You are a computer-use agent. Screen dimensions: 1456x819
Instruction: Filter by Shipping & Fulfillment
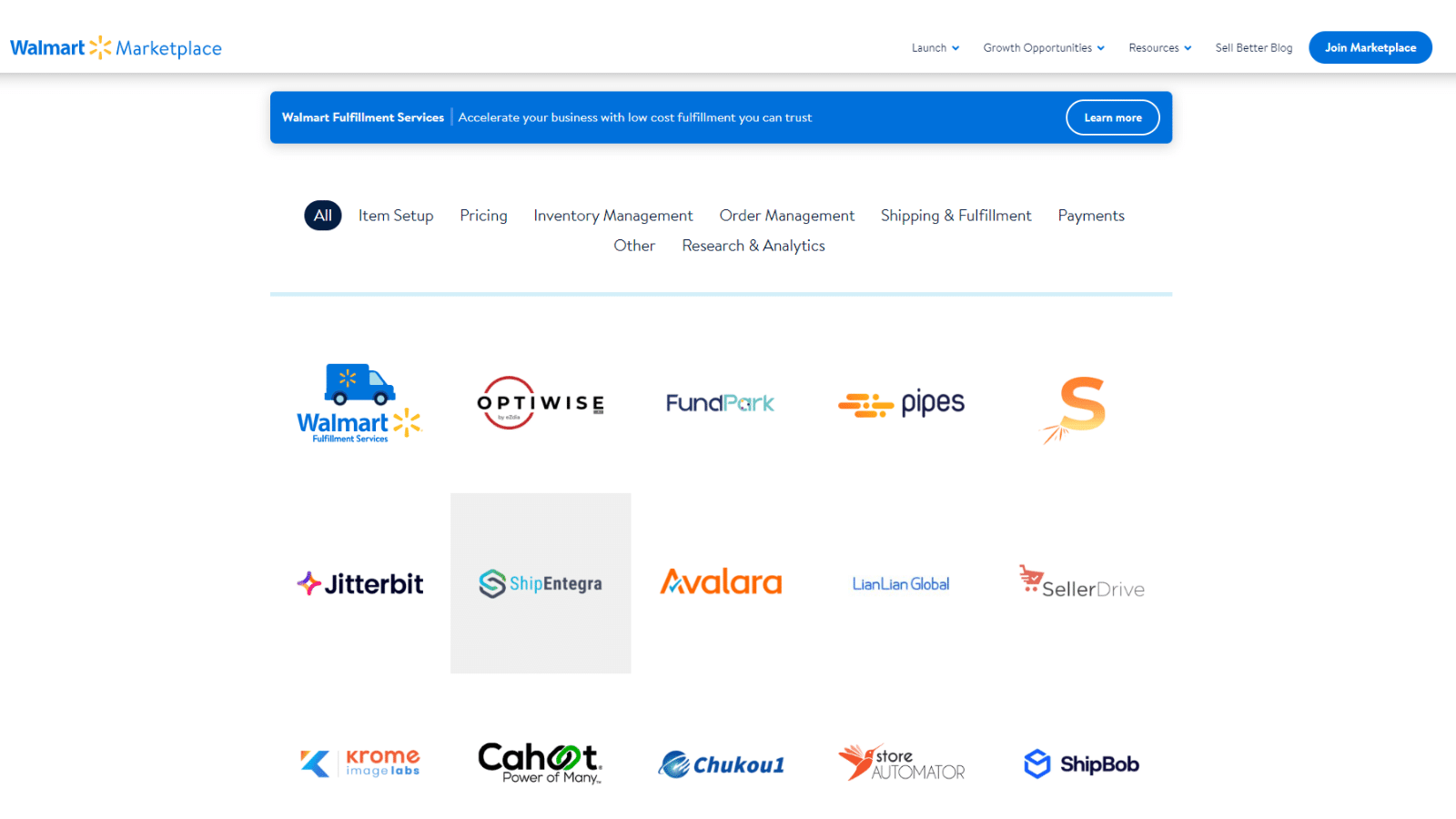(956, 216)
